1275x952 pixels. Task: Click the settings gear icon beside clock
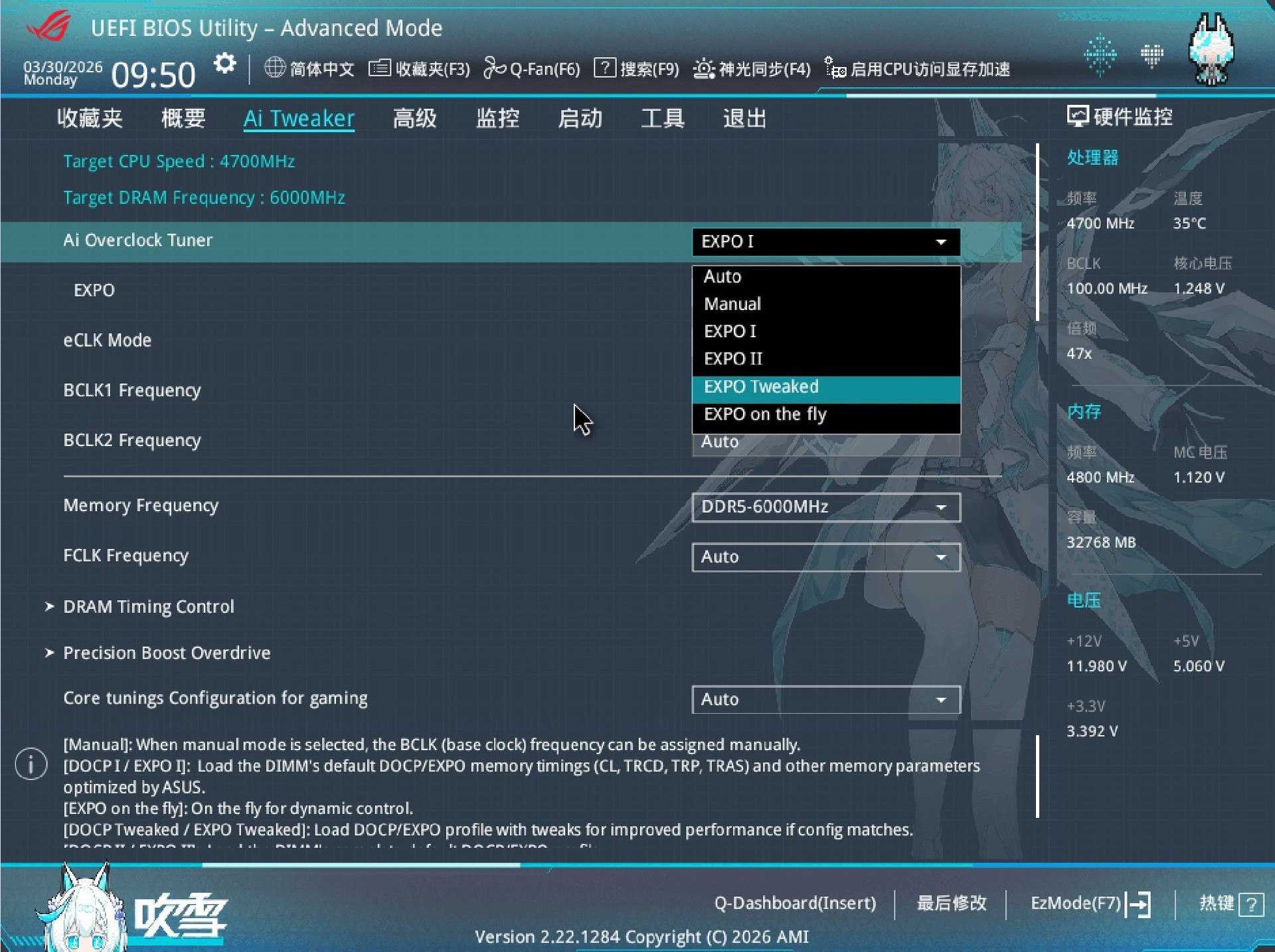tap(224, 64)
